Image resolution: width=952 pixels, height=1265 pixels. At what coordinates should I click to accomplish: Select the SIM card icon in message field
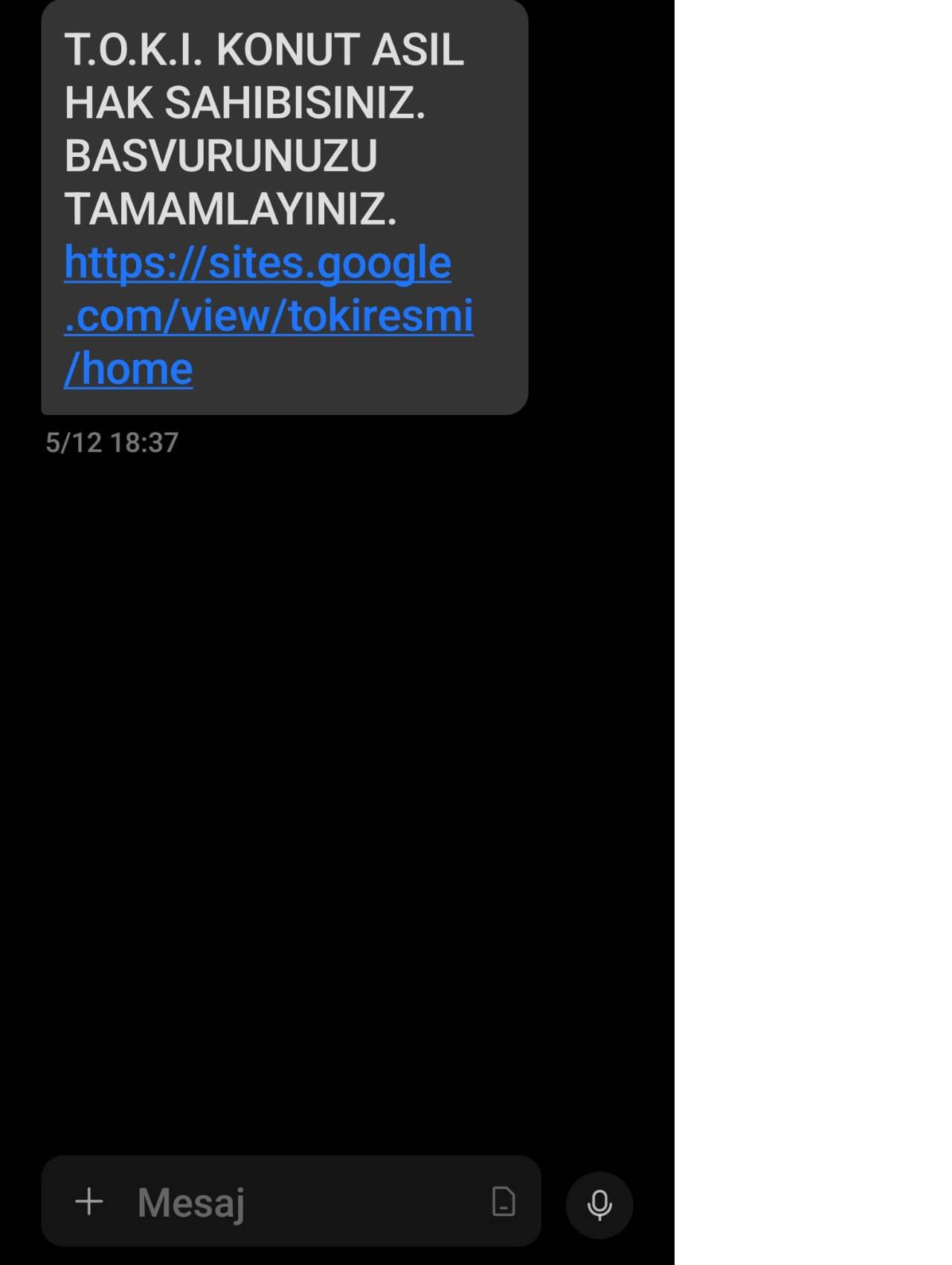point(504,1201)
